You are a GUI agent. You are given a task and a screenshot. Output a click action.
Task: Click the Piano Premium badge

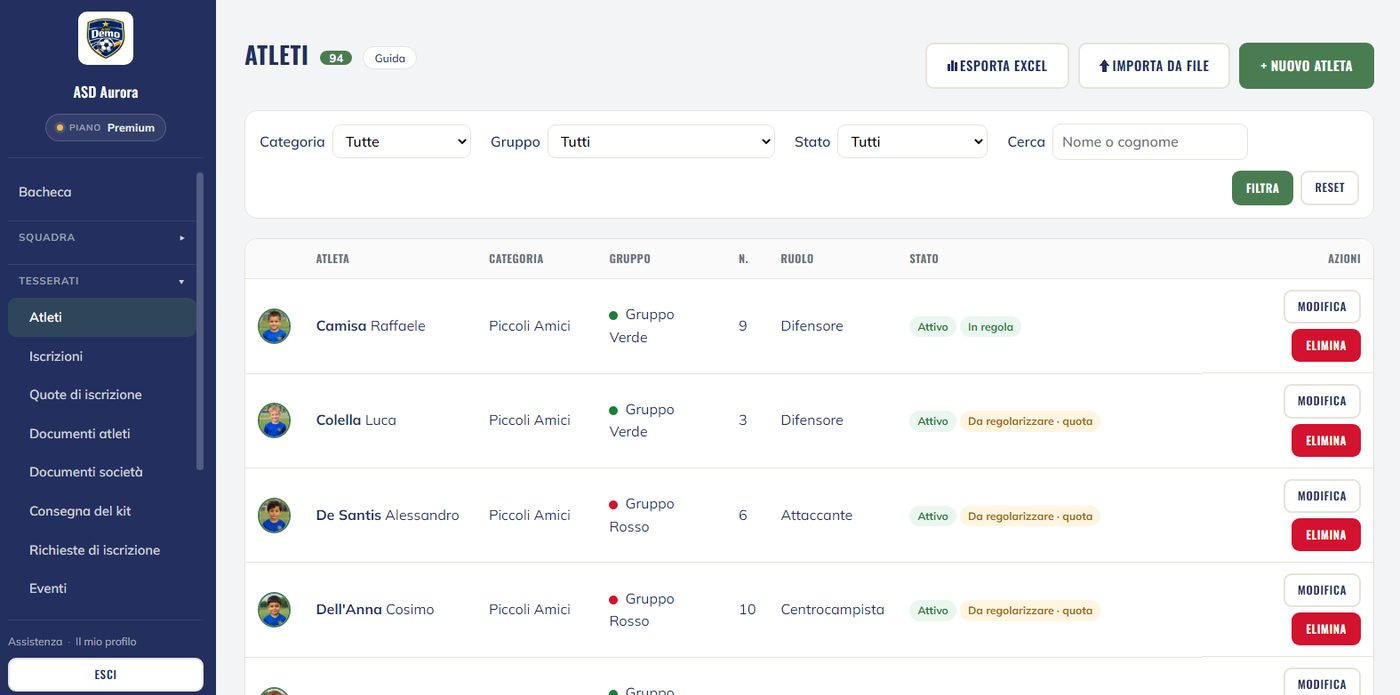click(106, 128)
